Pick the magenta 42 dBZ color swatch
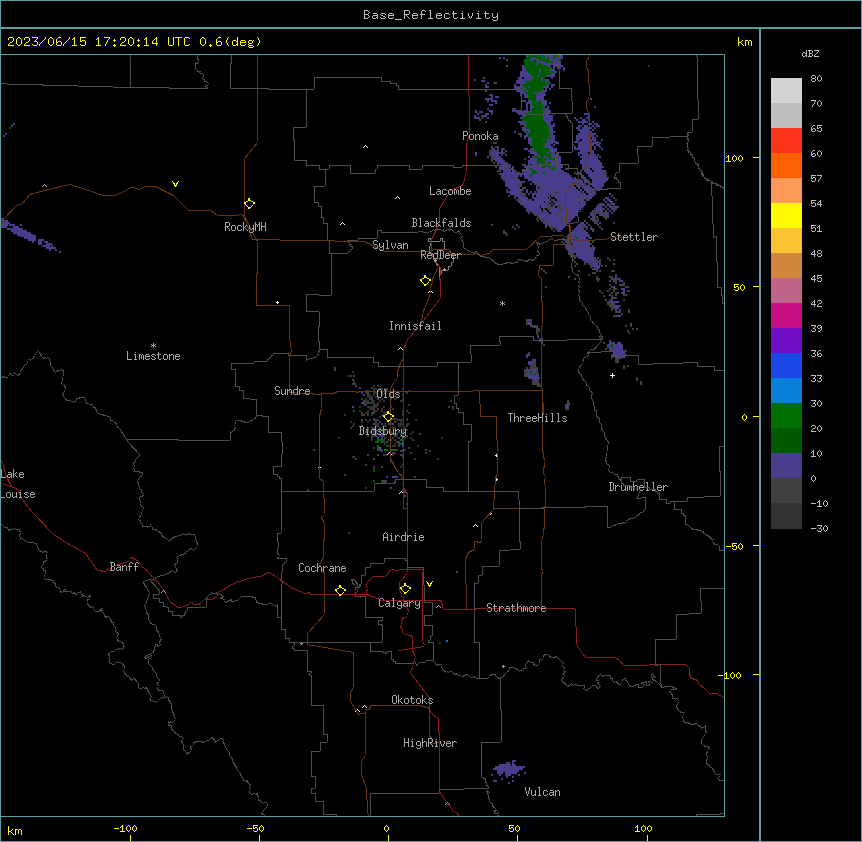862x842 pixels. tap(786, 316)
